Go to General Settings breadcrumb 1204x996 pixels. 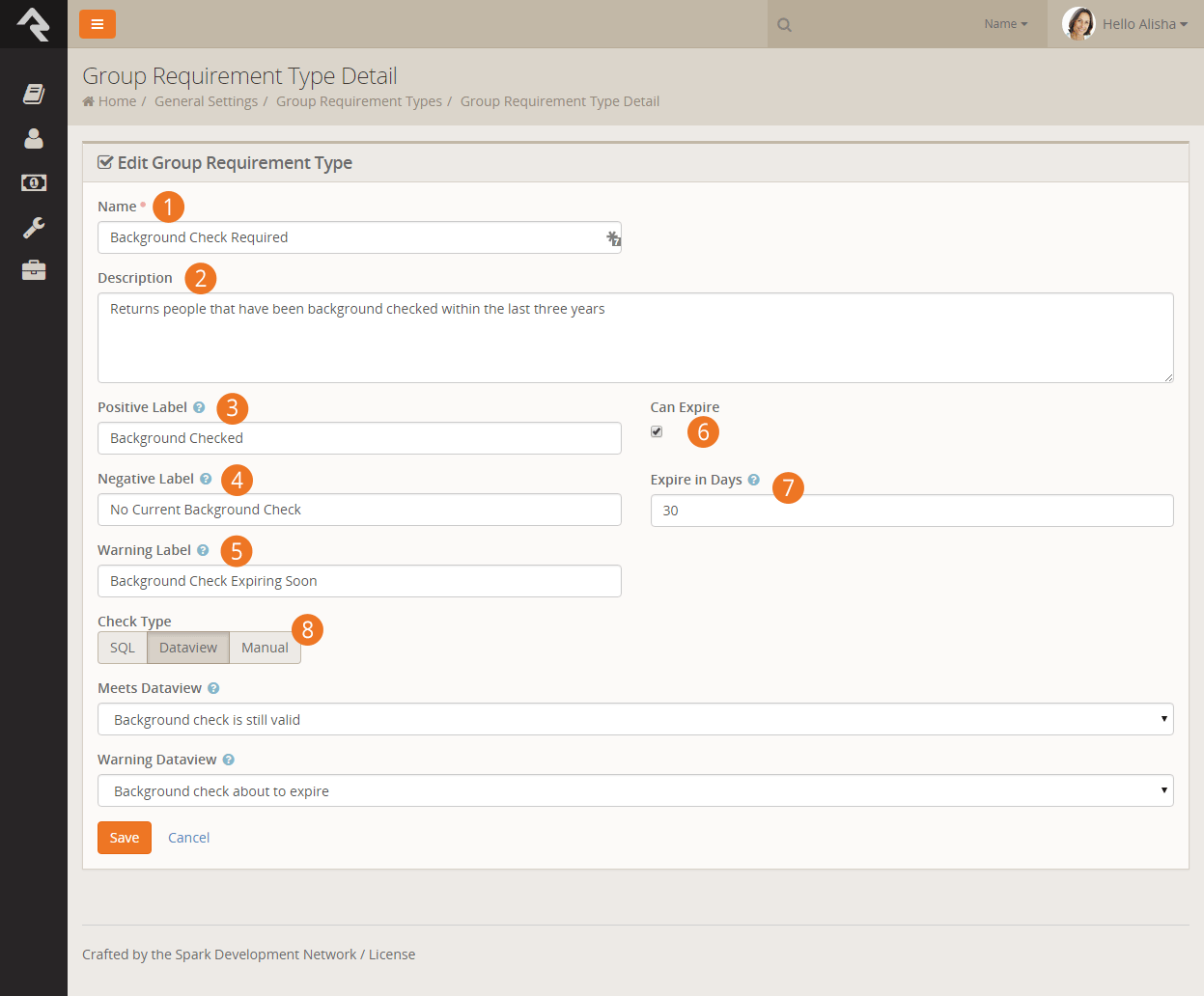[206, 101]
